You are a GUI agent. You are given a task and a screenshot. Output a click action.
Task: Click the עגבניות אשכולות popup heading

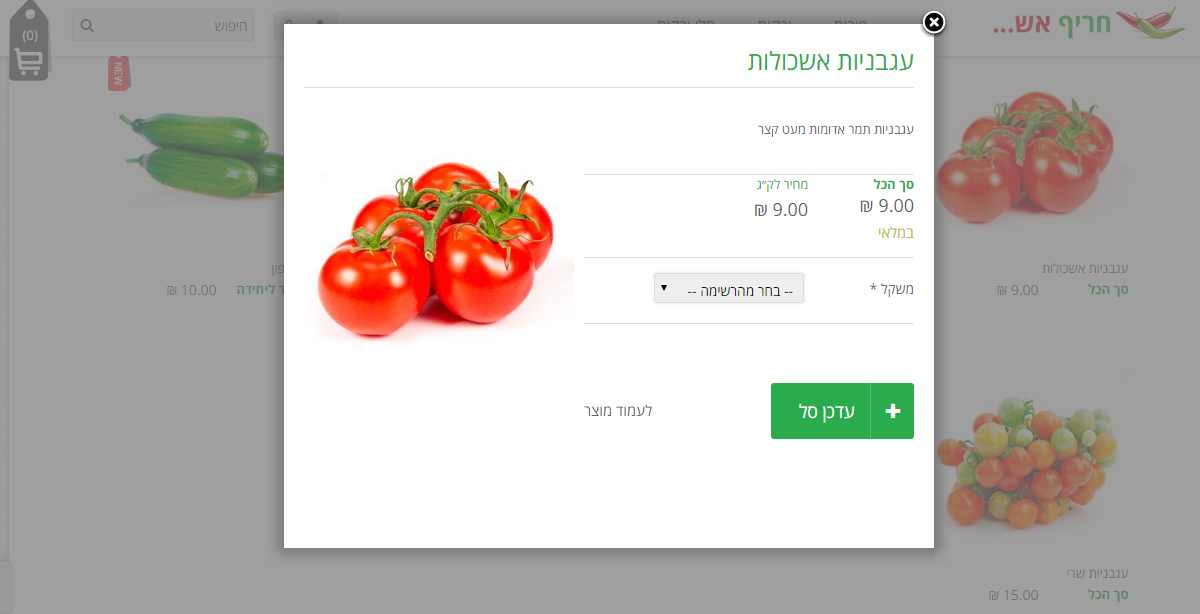[x=831, y=59]
